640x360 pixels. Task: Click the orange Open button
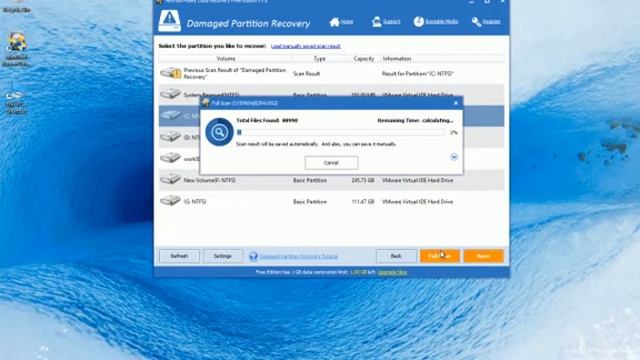pos(483,256)
